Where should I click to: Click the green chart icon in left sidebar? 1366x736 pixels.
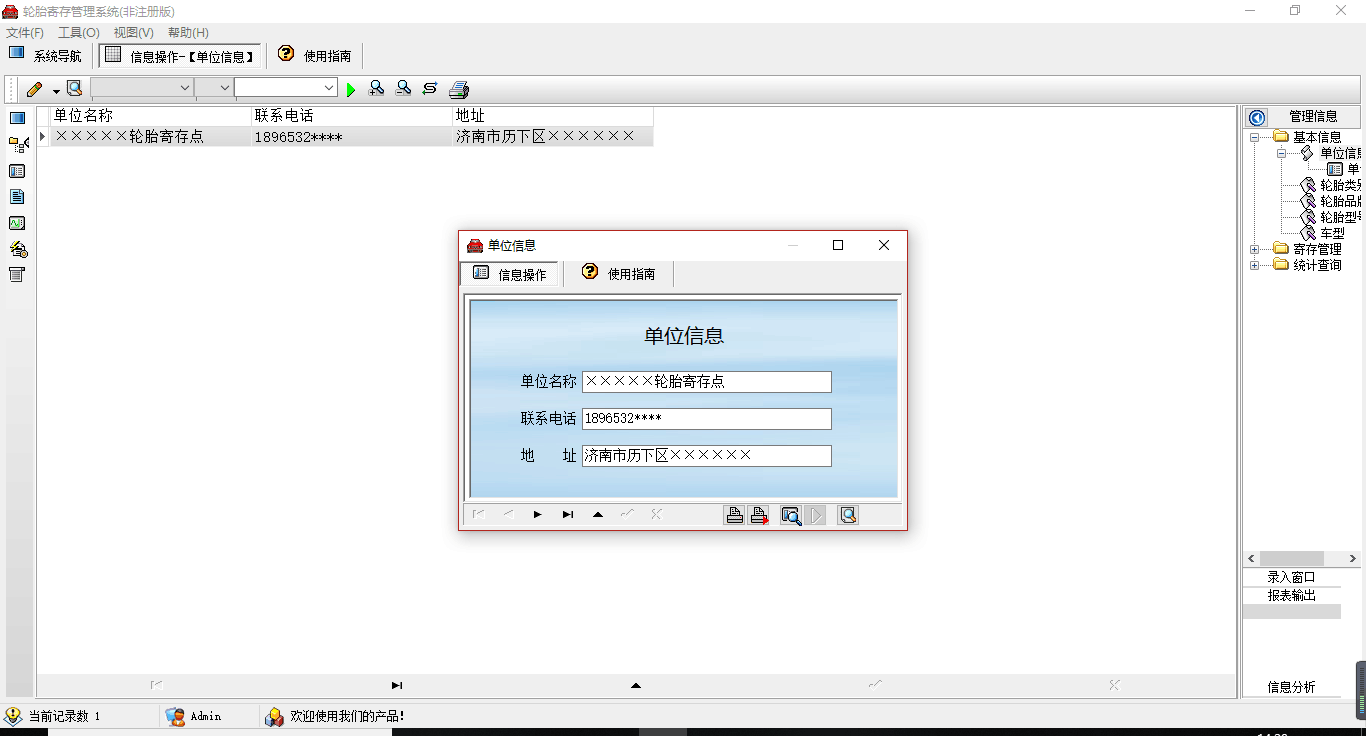tap(17, 223)
